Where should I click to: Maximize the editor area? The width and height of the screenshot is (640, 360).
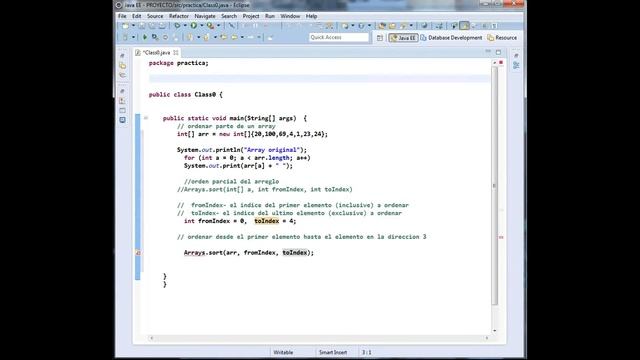coord(498,52)
